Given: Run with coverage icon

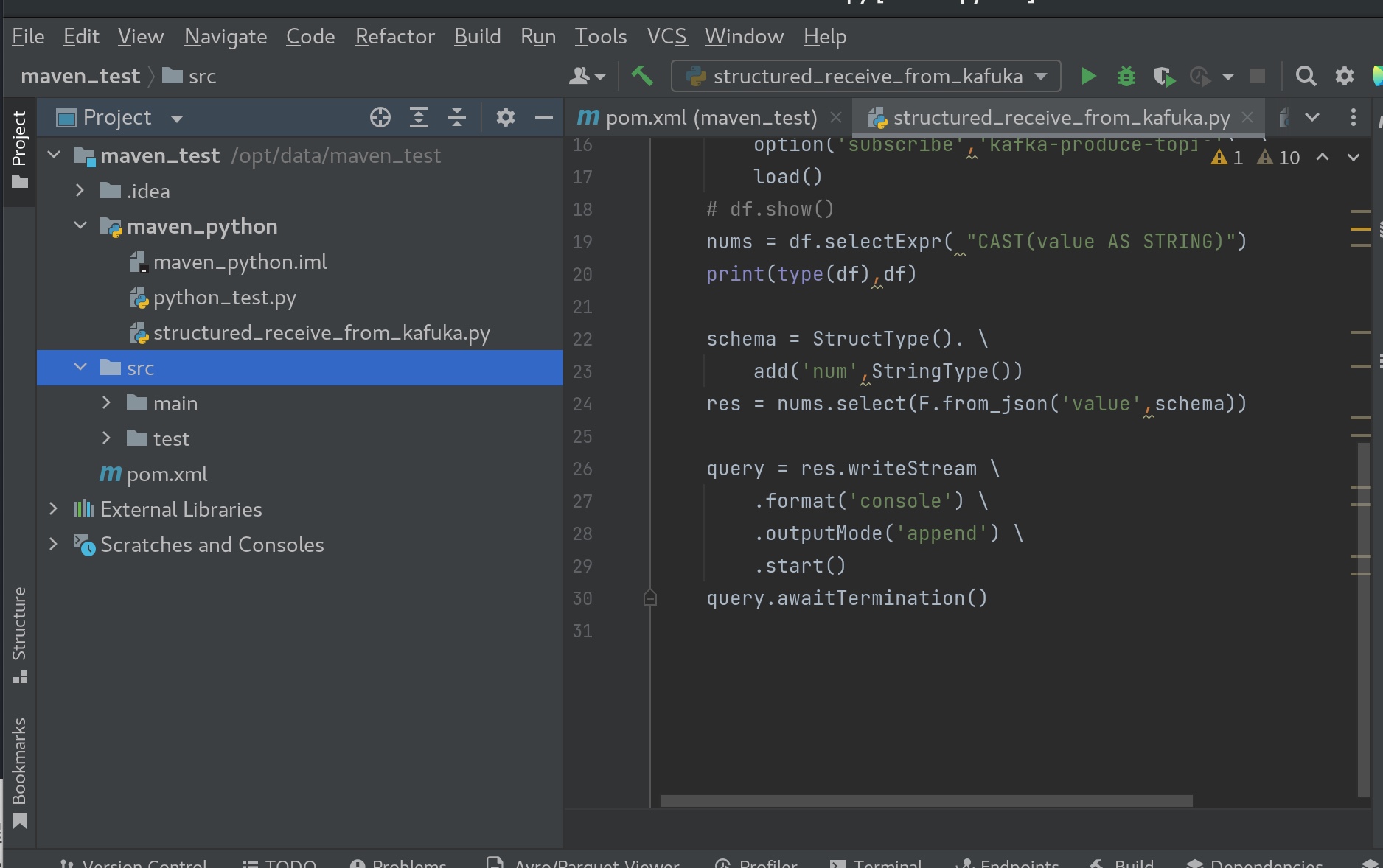Looking at the screenshot, I should point(1164,76).
